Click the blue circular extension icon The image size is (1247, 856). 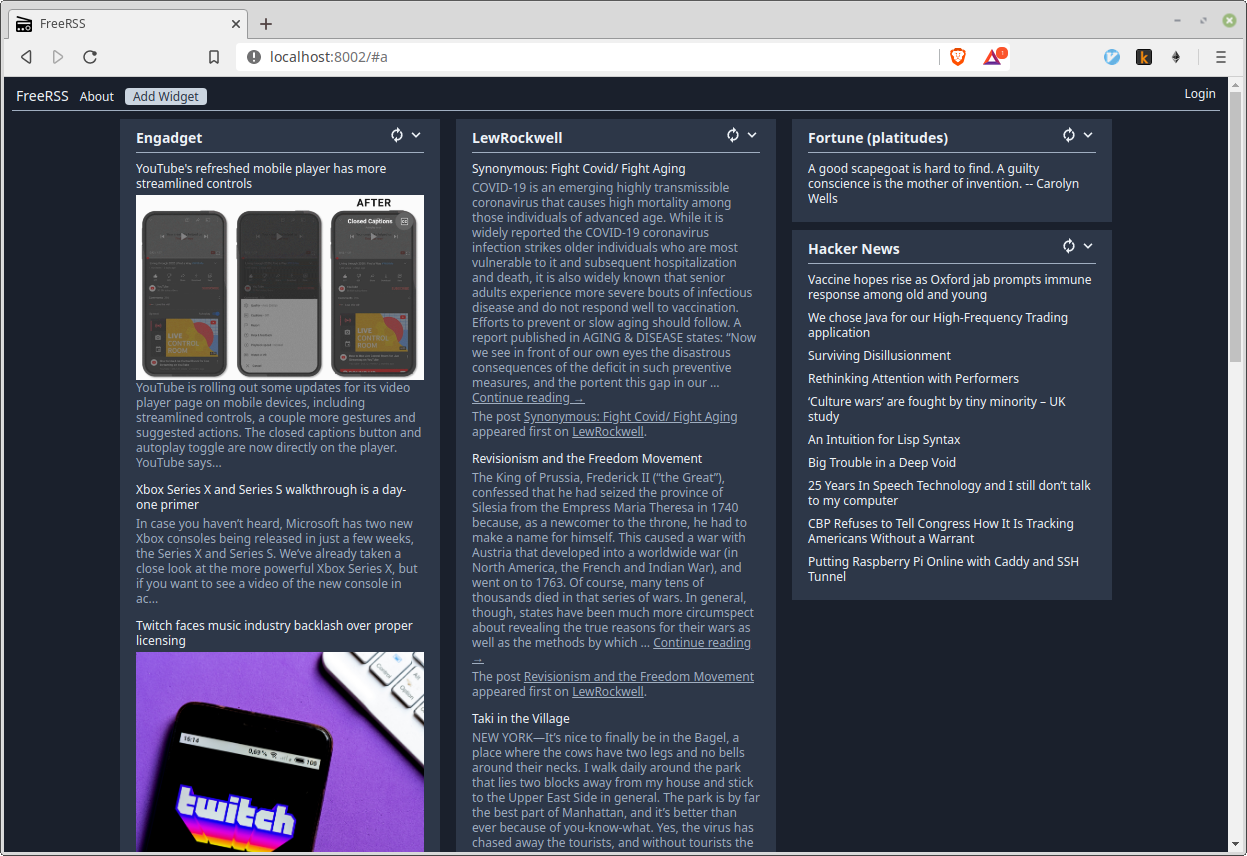[1112, 57]
